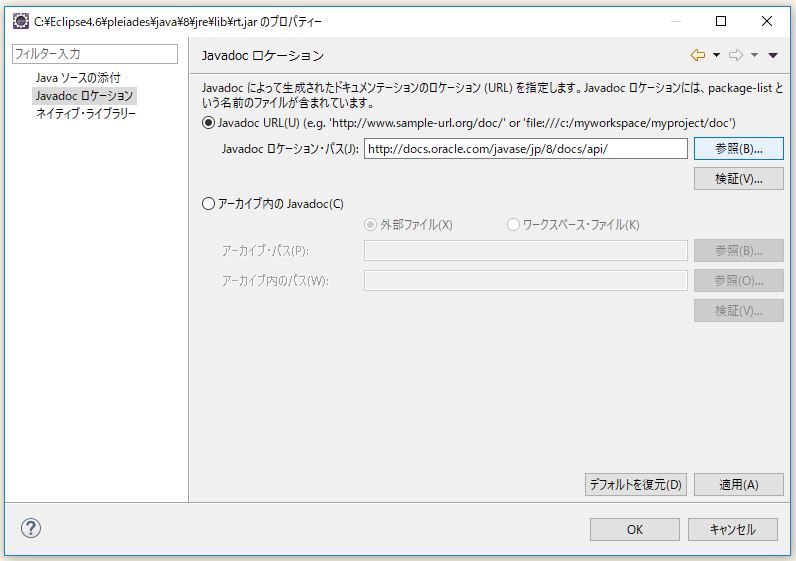Click the enabled 検証(V)... validate button
Screen dimensions: 796x561
pos(739,179)
